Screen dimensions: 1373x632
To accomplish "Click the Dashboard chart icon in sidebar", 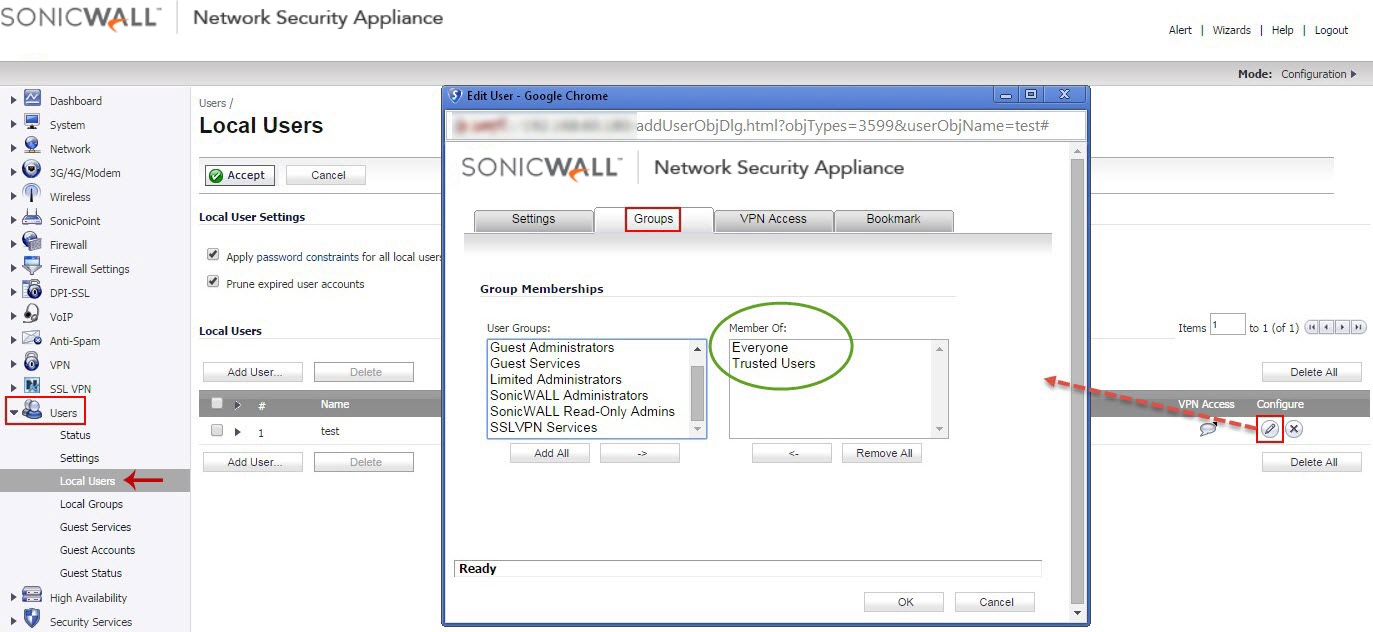I will (x=32, y=99).
